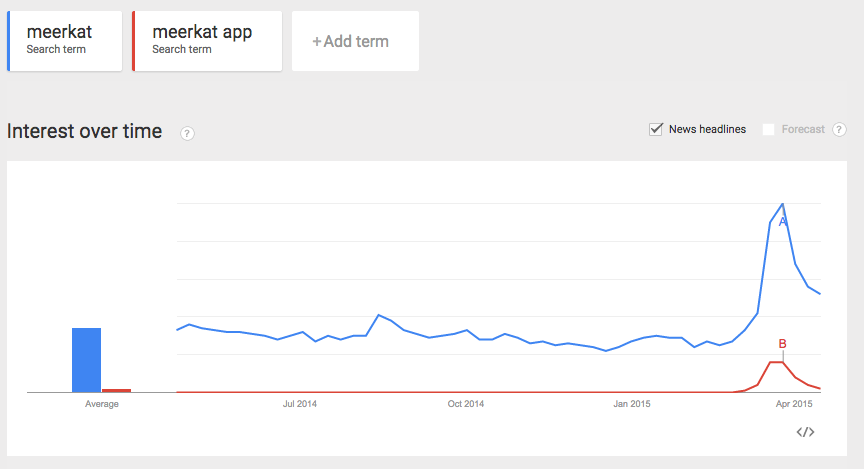Click the red color strip on meerkat app card

tap(133, 41)
